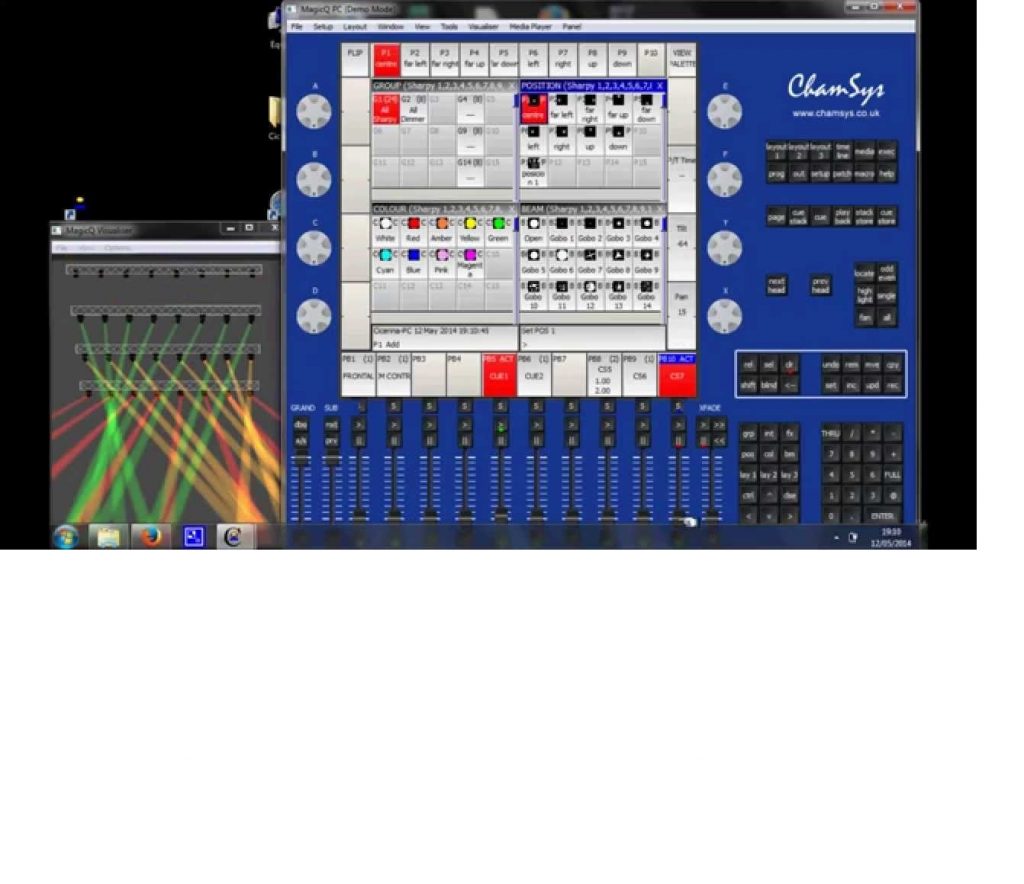Open the Setup menu
1024x884 pixels.
(323, 27)
